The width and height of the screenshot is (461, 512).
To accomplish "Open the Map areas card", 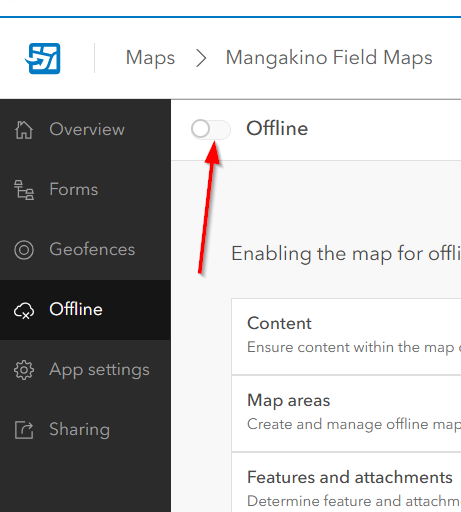I will pos(346,413).
